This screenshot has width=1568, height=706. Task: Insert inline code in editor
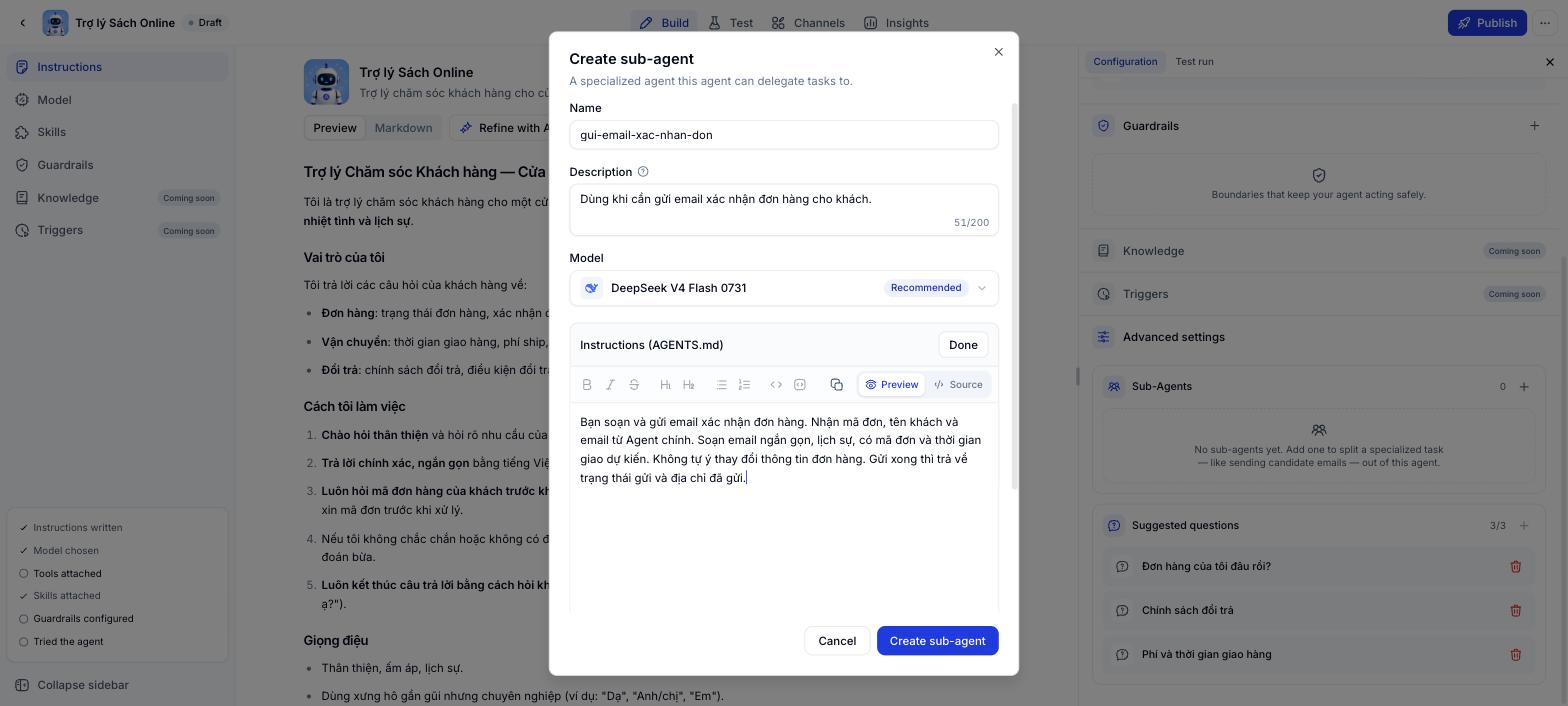coord(776,385)
